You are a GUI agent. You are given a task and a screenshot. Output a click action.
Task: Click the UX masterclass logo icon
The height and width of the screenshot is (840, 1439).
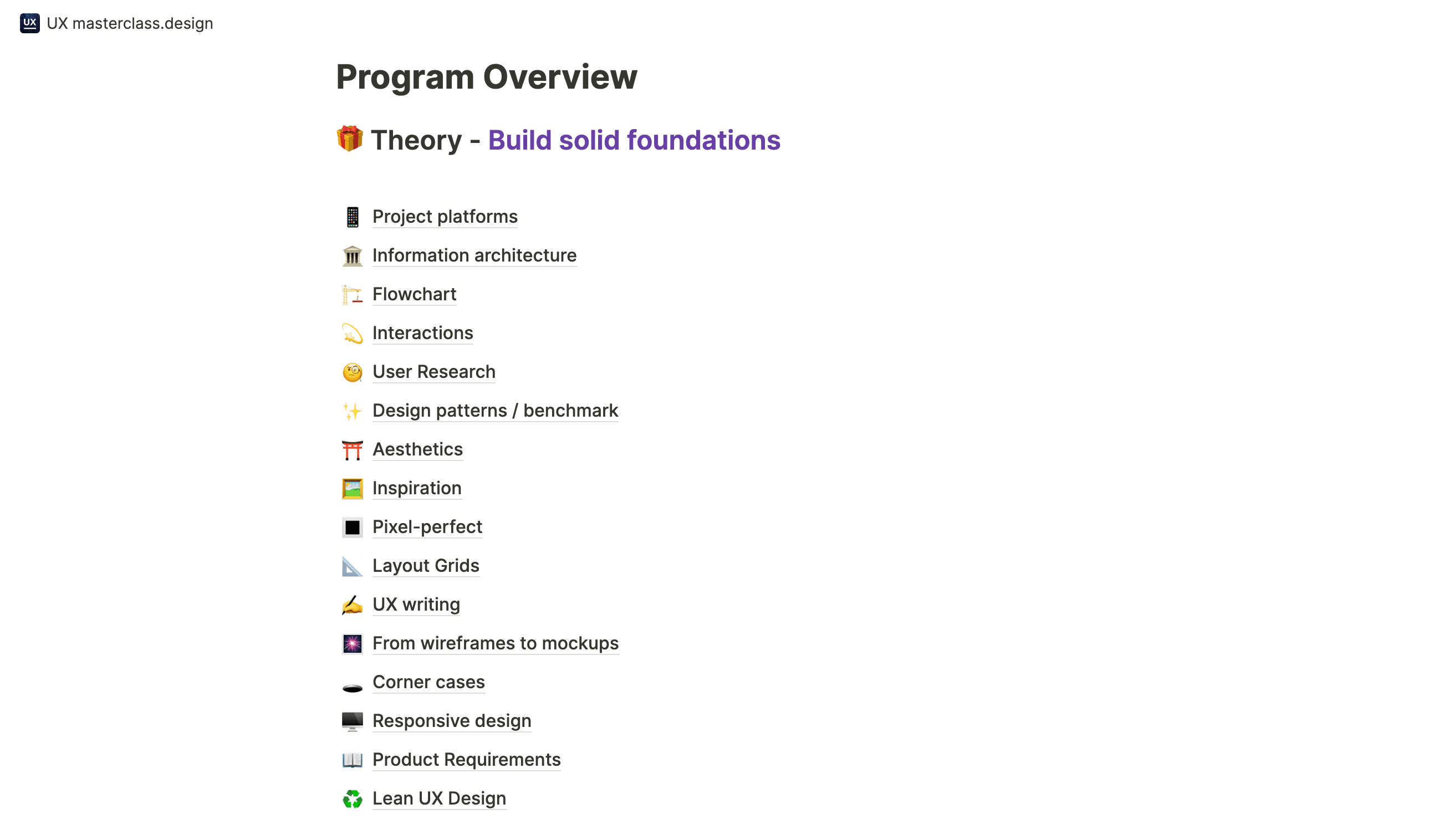30,23
